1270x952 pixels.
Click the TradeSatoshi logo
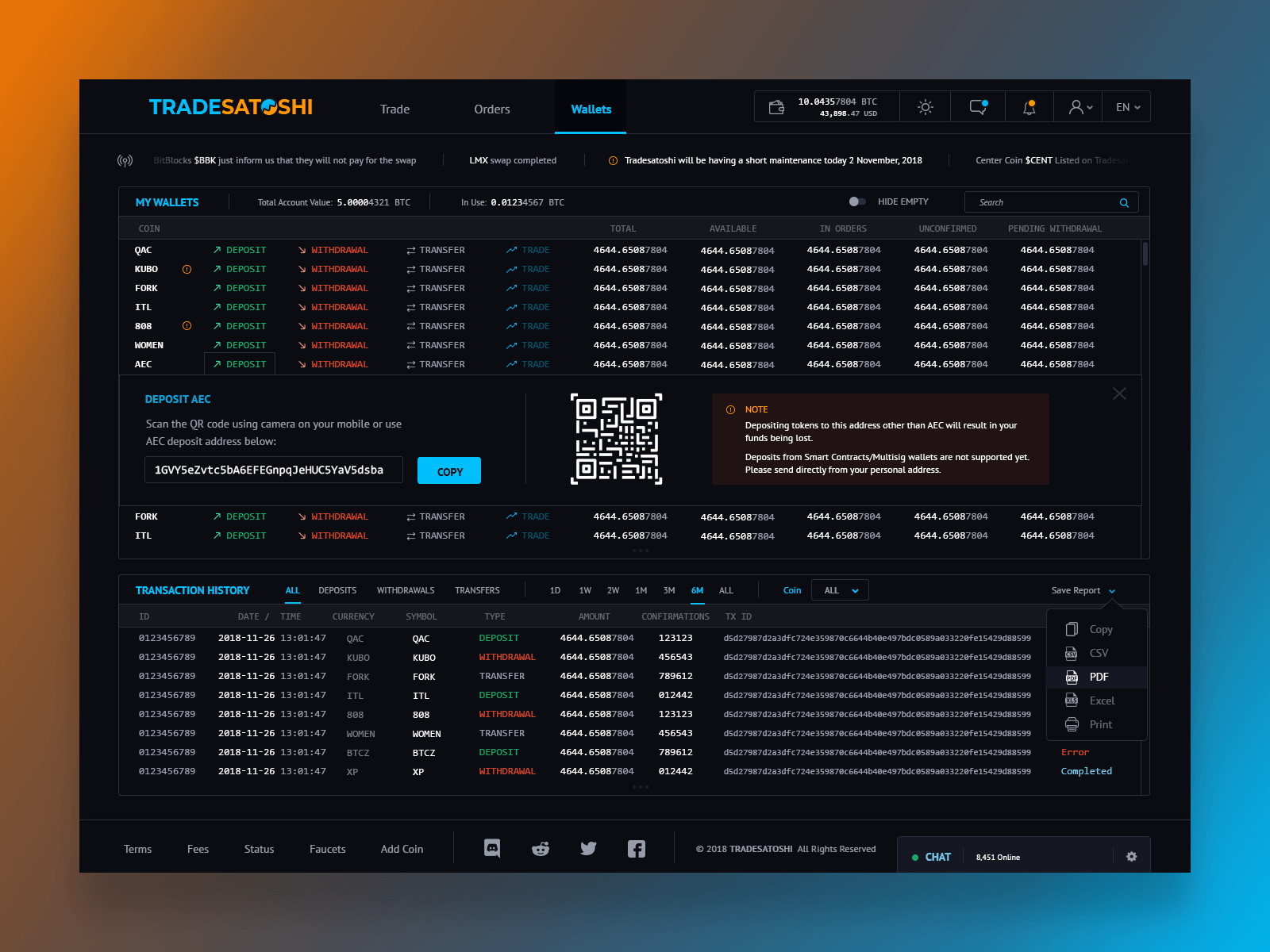pyautogui.click(x=231, y=107)
